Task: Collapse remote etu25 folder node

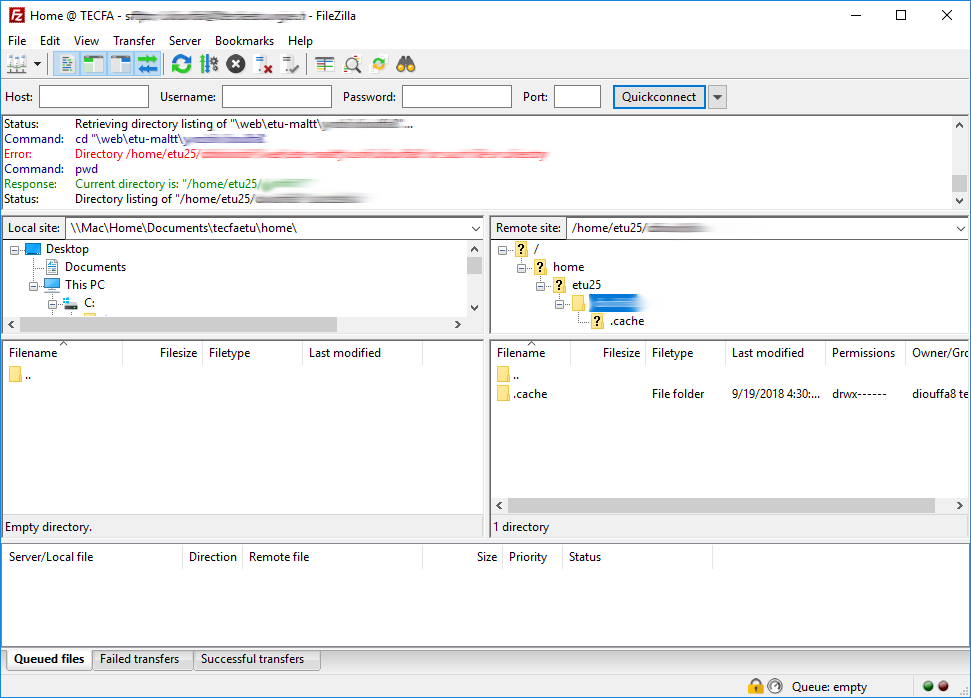Action: click(x=541, y=286)
